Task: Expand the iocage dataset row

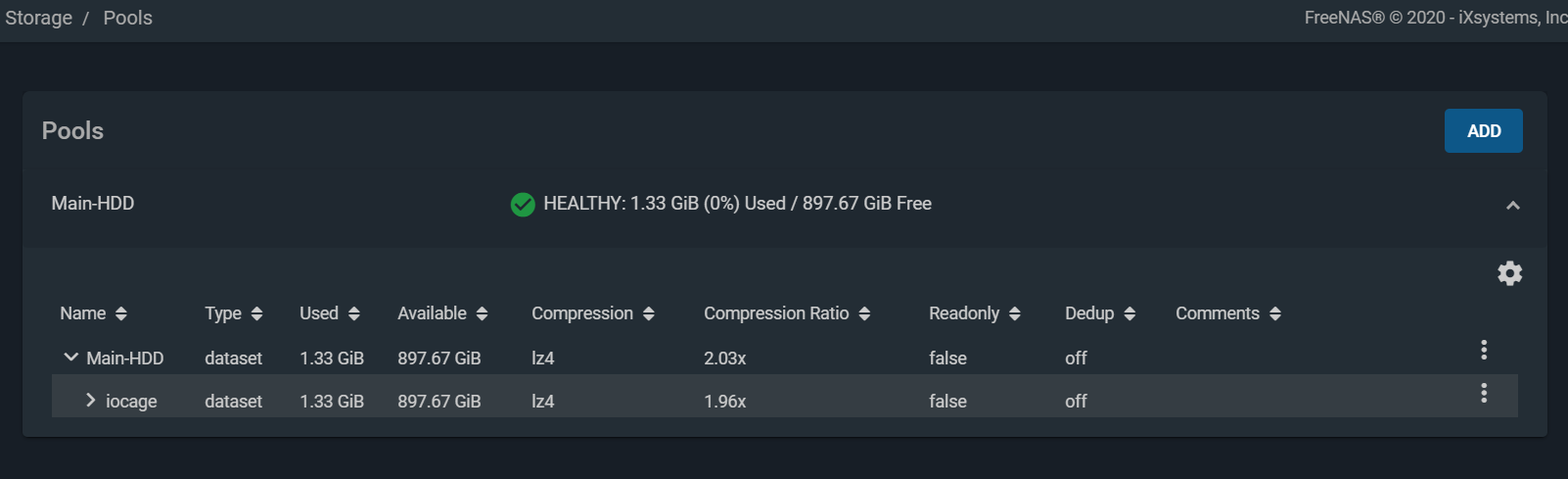Action: (90, 400)
